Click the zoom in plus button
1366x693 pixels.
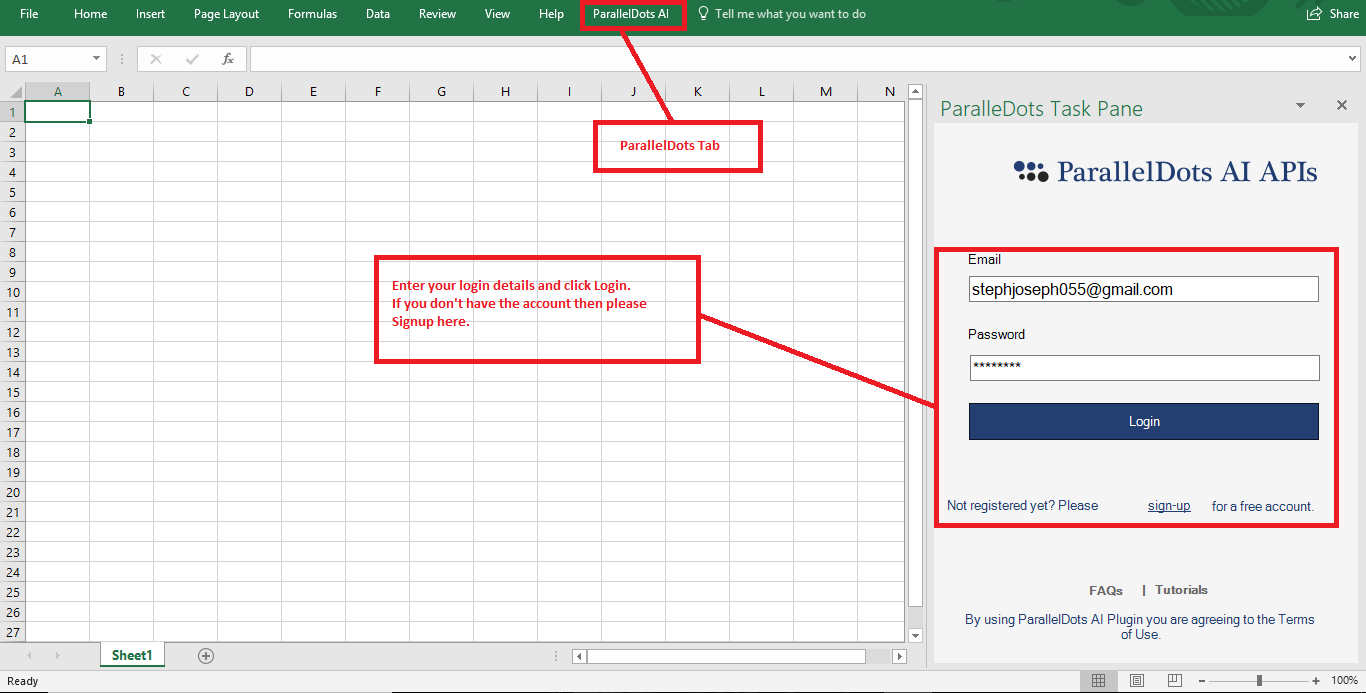point(1318,681)
